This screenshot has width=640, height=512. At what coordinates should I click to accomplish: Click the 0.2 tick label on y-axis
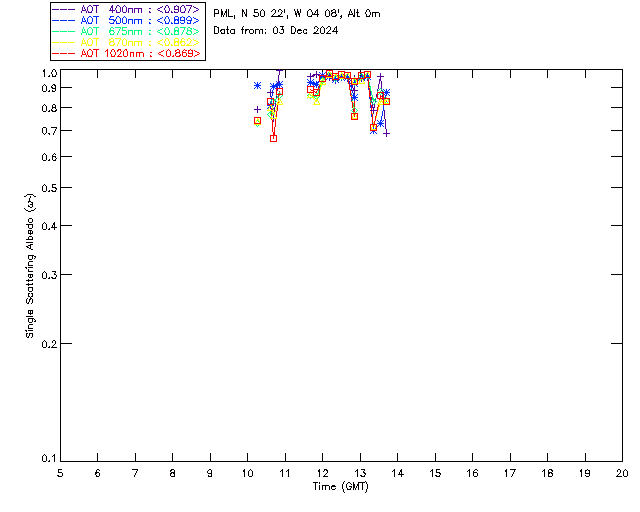click(x=49, y=344)
